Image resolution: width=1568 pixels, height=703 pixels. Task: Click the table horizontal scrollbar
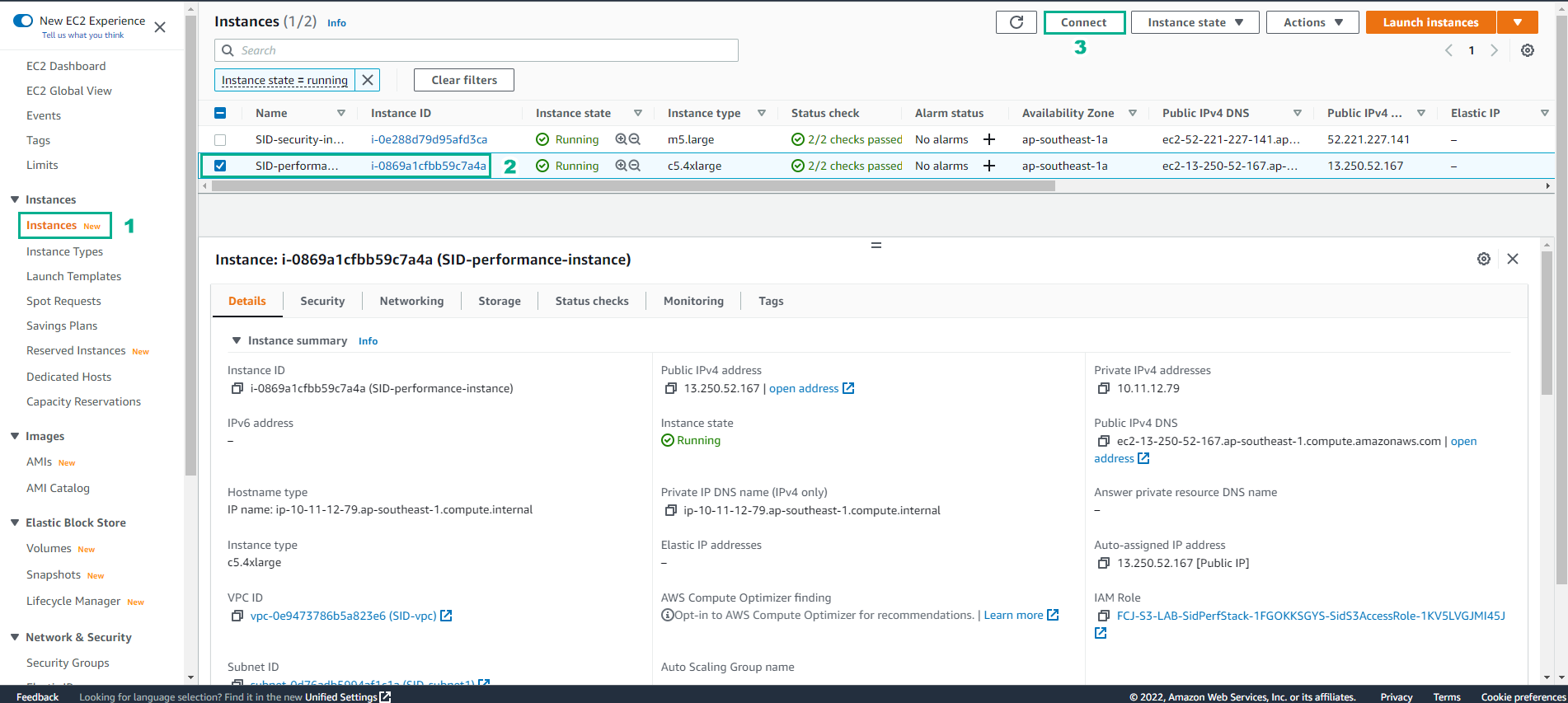tap(633, 186)
